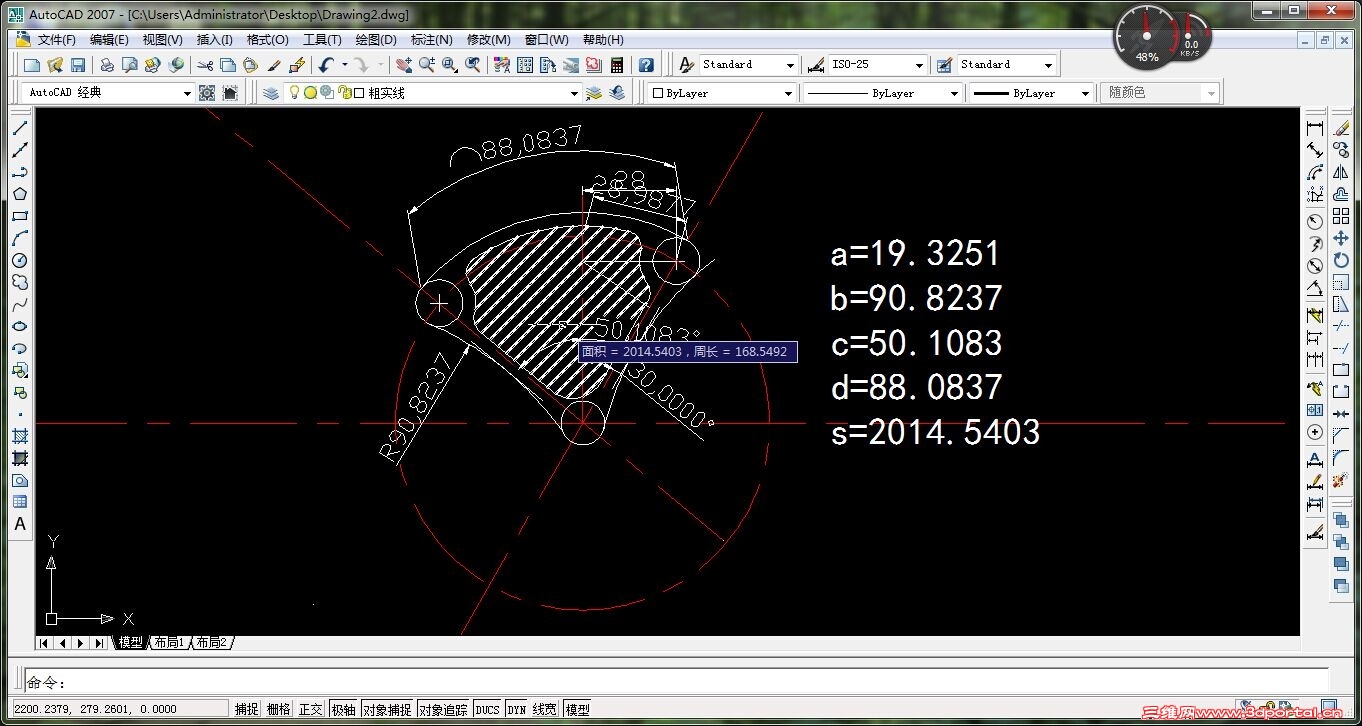Open the Standard table style dropdown

click(x=1048, y=65)
